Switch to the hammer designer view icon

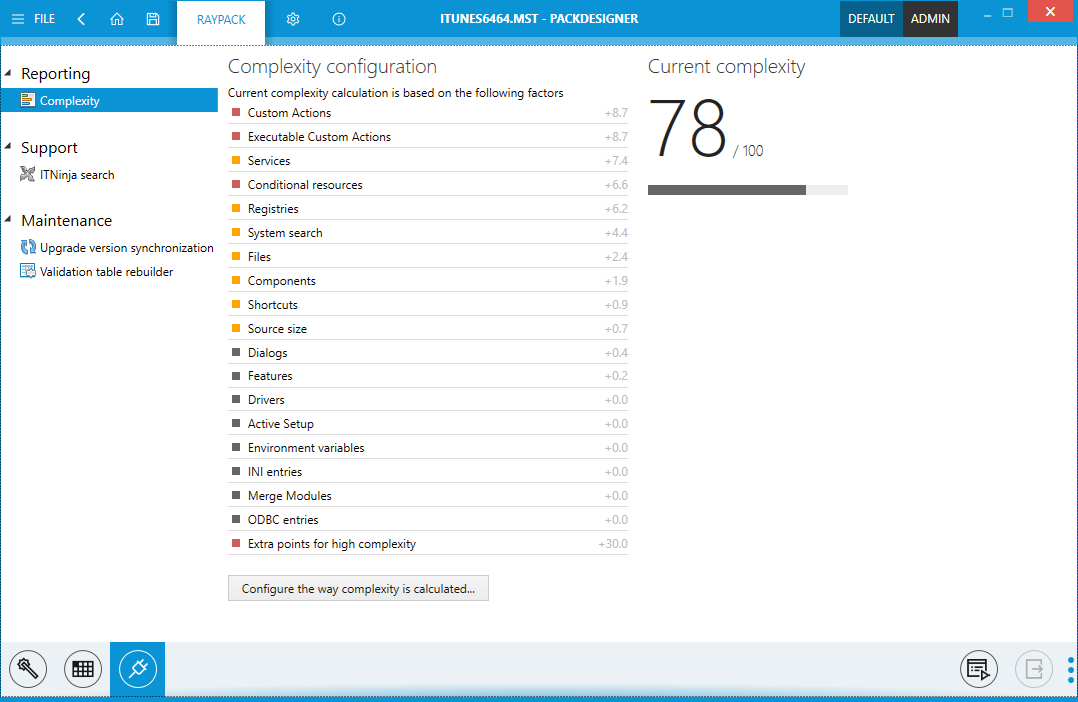(x=28, y=669)
